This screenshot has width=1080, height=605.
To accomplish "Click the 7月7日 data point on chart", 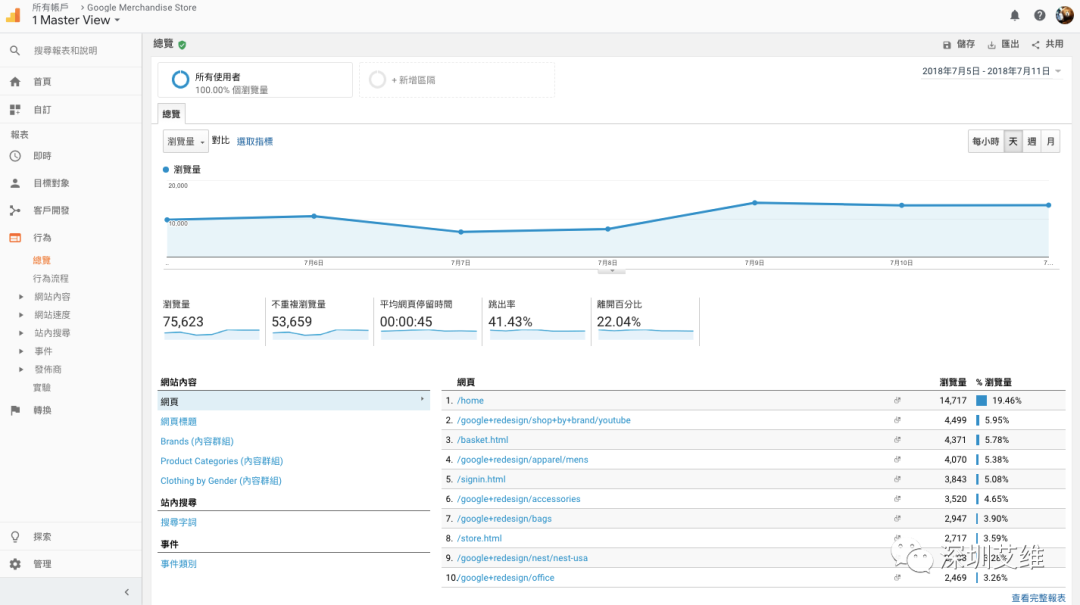I will point(461,232).
